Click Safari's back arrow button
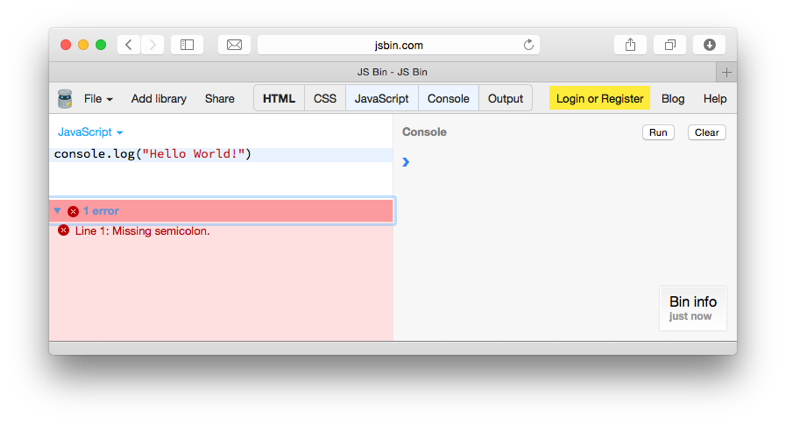The width and height of the screenshot is (786, 425). (x=129, y=45)
